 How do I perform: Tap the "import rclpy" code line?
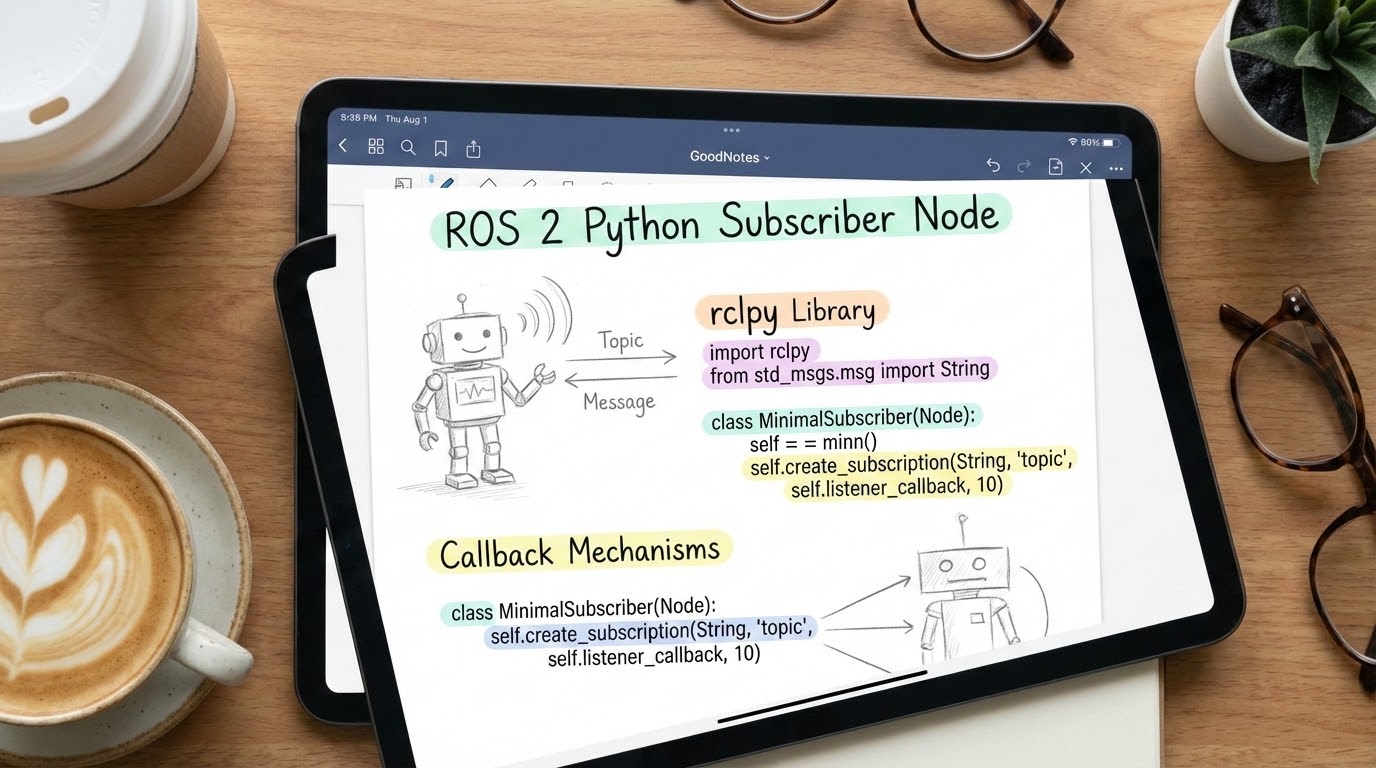pyautogui.click(x=759, y=352)
